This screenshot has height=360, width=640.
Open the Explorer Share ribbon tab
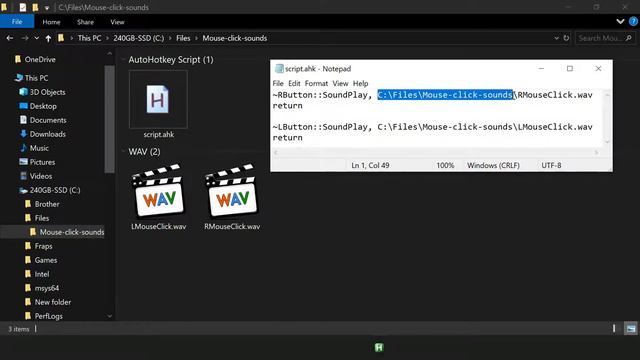[x=85, y=22]
